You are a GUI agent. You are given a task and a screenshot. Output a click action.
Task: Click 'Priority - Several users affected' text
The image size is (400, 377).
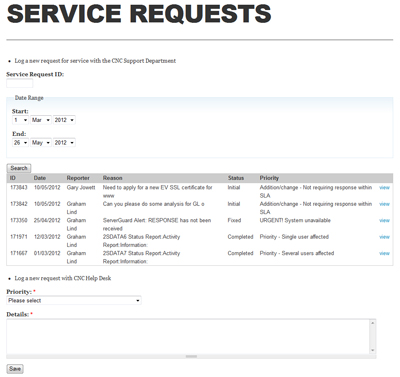coord(297,253)
